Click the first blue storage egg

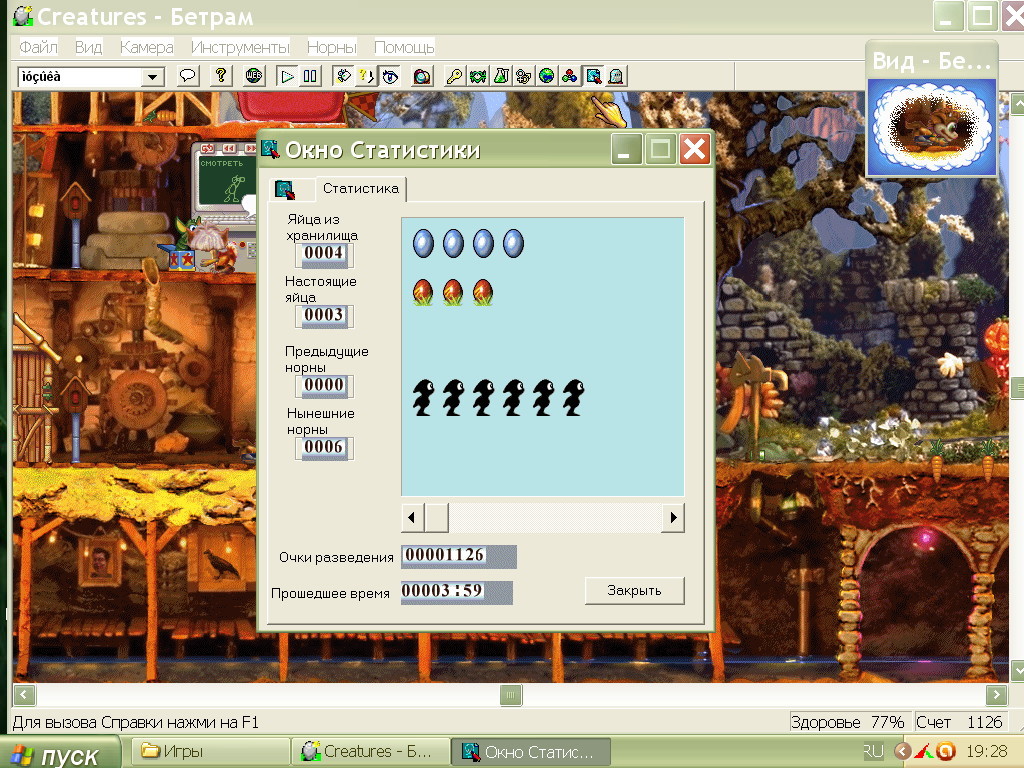(x=423, y=244)
